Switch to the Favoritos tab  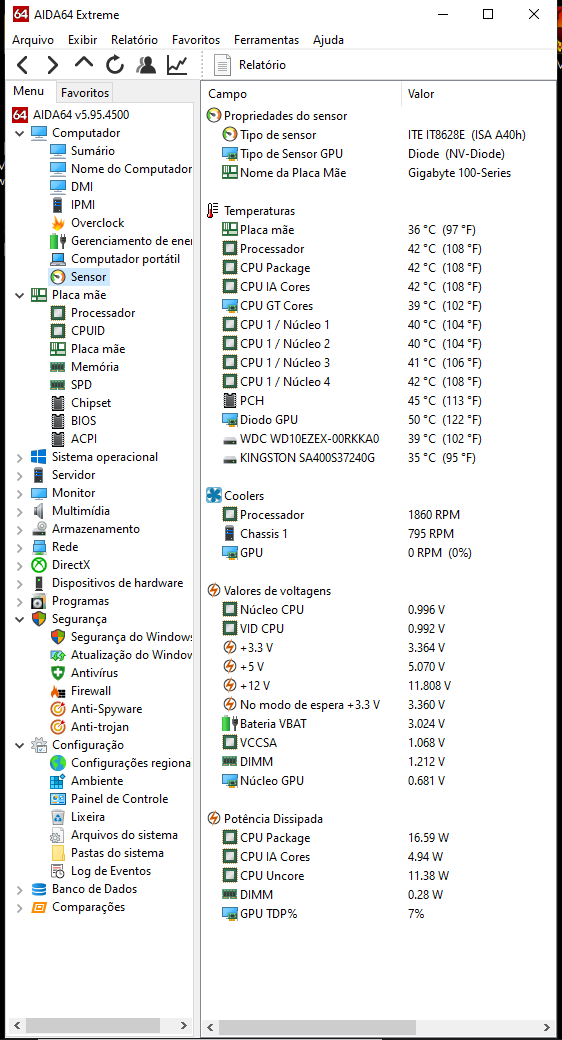click(x=85, y=92)
